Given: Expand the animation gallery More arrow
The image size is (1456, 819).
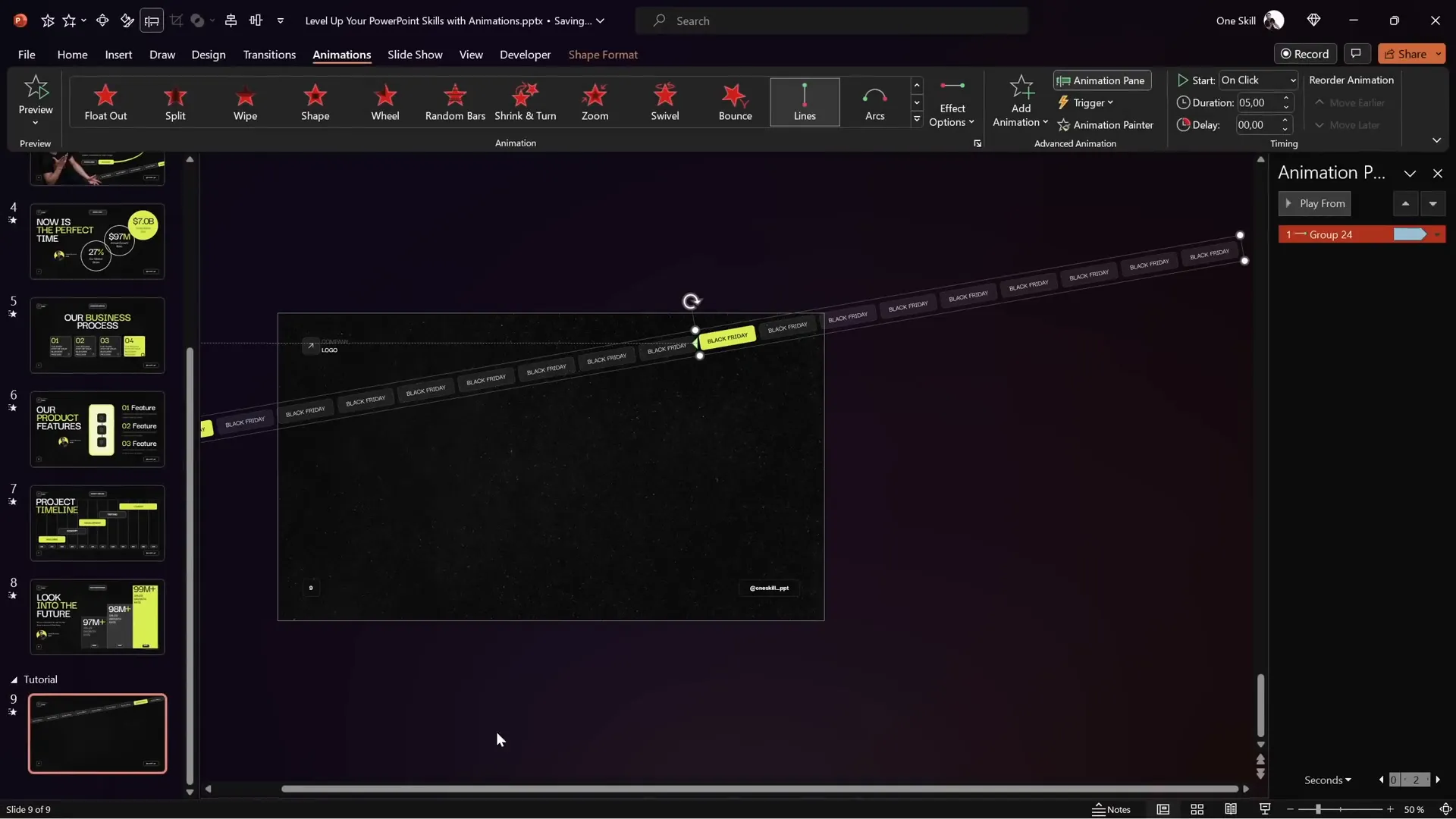Looking at the screenshot, I should coord(917,120).
